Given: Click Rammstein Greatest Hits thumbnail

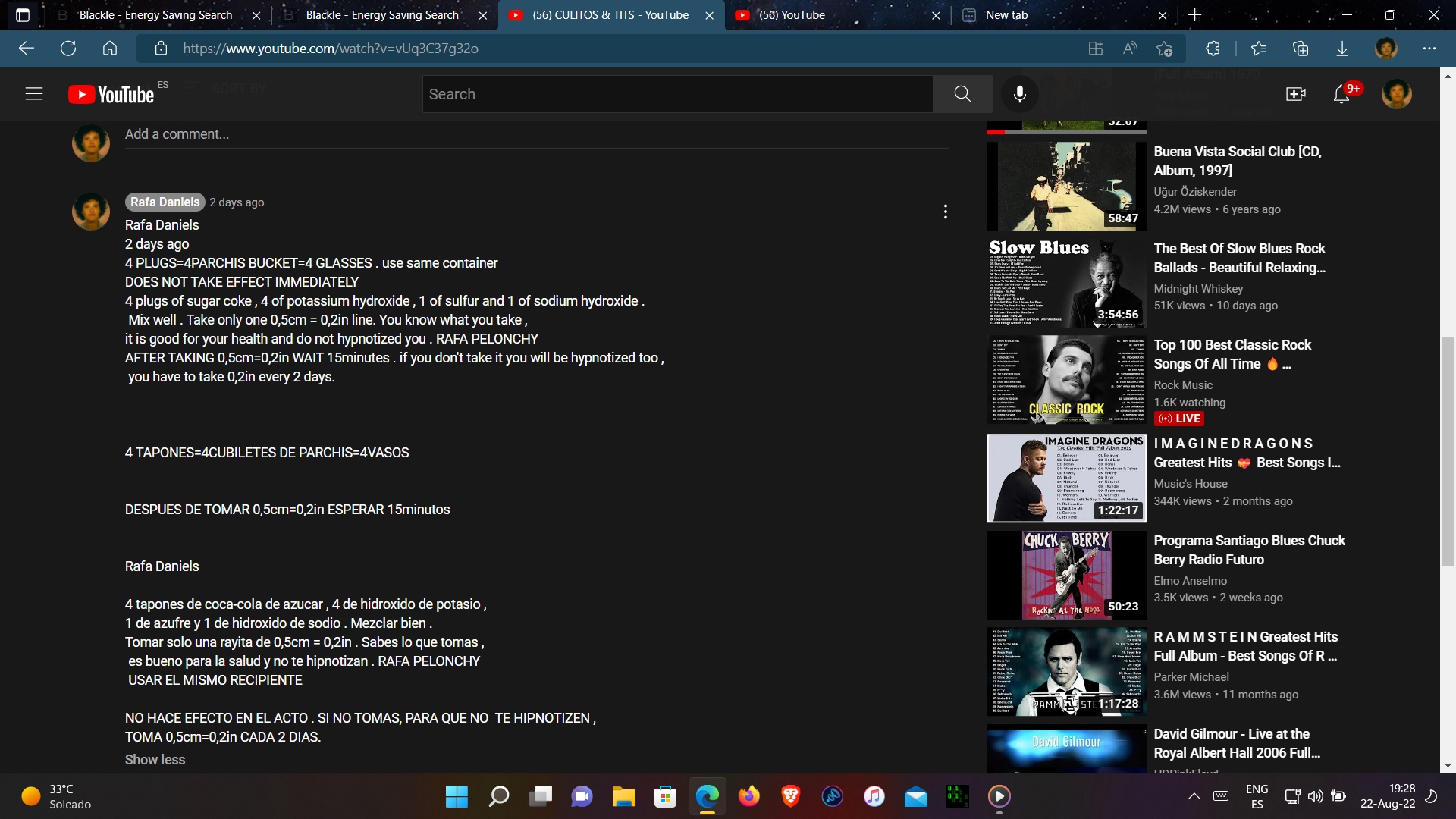Looking at the screenshot, I should coord(1066,671).
